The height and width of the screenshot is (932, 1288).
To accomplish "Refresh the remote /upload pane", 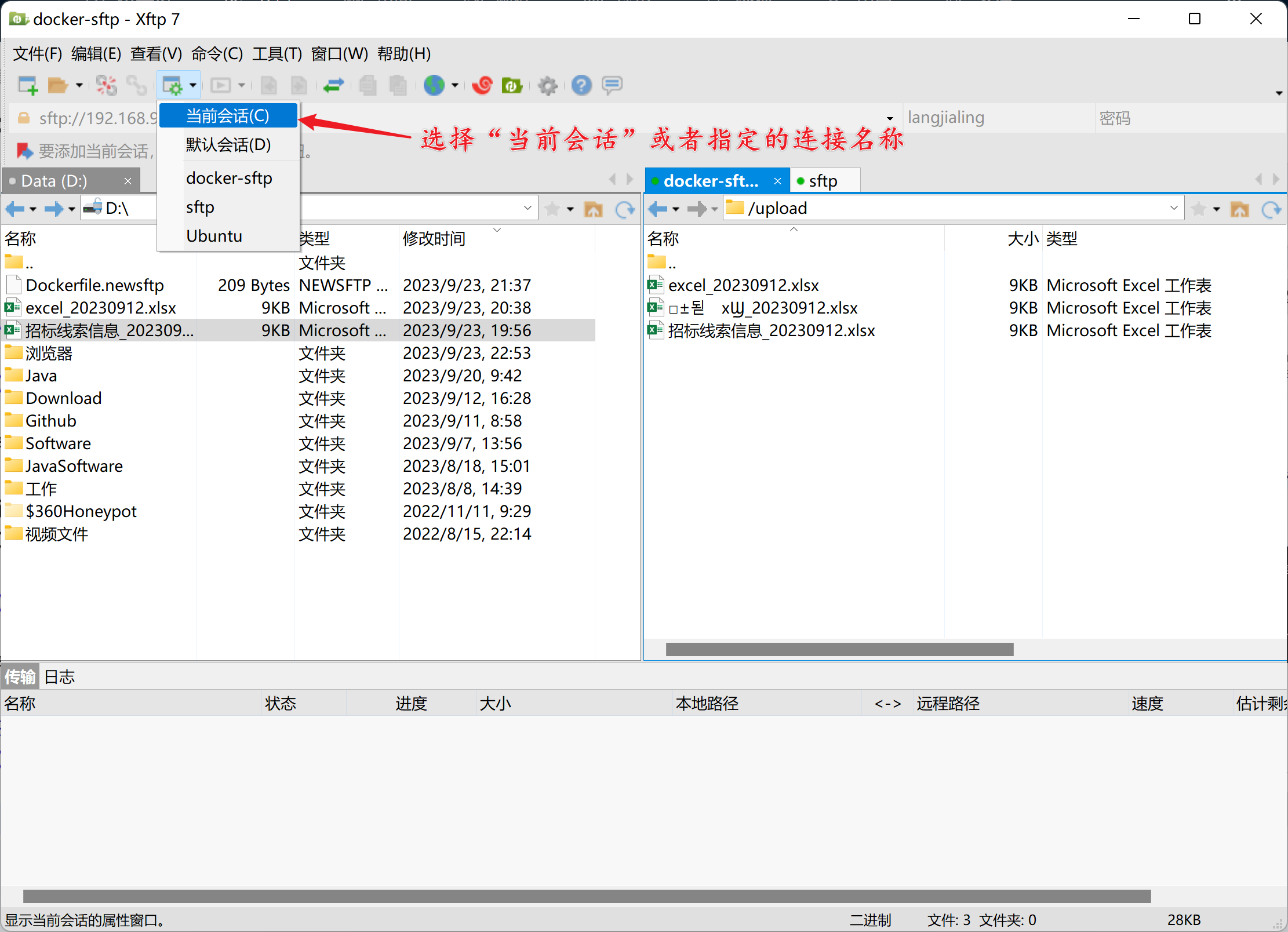I will [1271, 209].
